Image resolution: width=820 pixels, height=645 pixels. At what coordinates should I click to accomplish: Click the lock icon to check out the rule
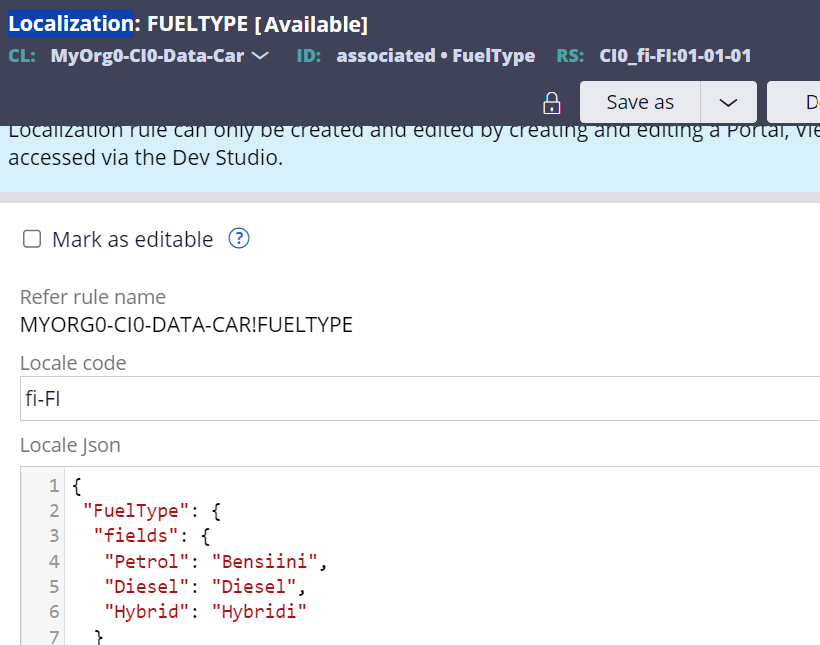click(551, 103)
